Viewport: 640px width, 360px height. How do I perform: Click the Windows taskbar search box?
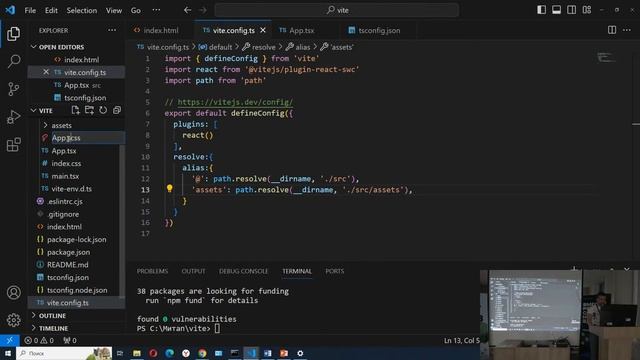click(x=64, y=353)
